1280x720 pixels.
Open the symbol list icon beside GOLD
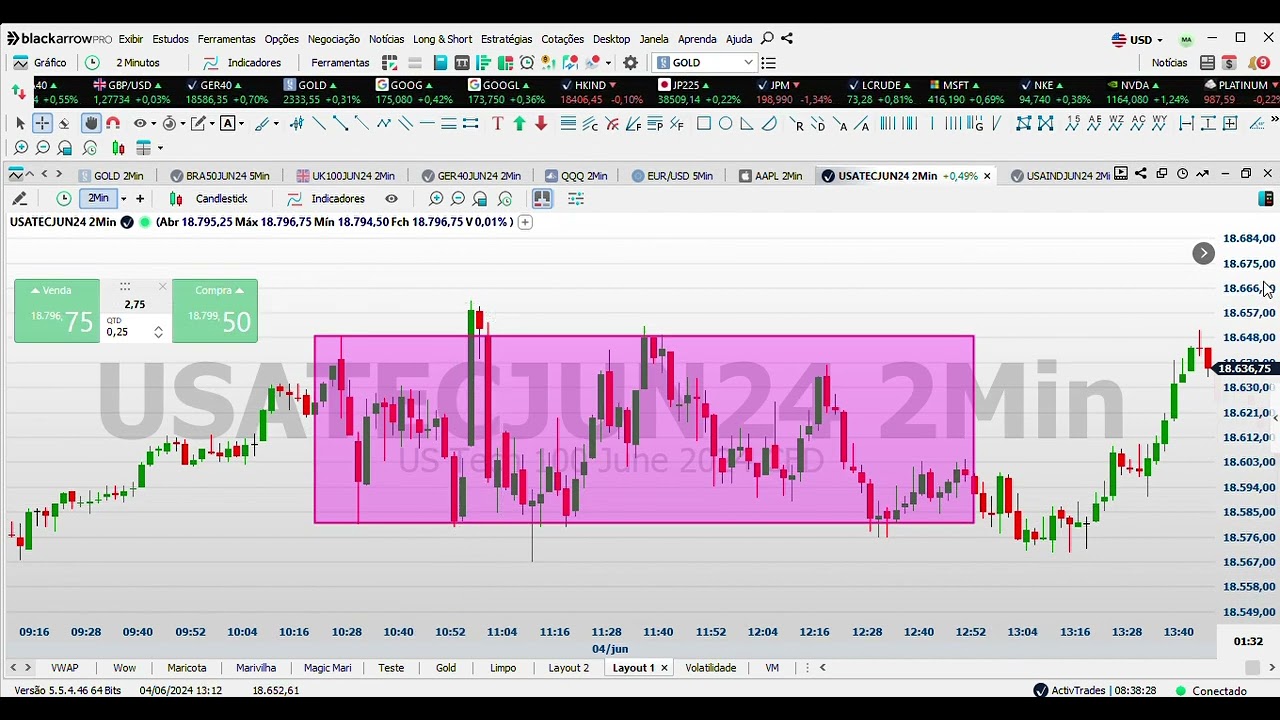point(768,62)
